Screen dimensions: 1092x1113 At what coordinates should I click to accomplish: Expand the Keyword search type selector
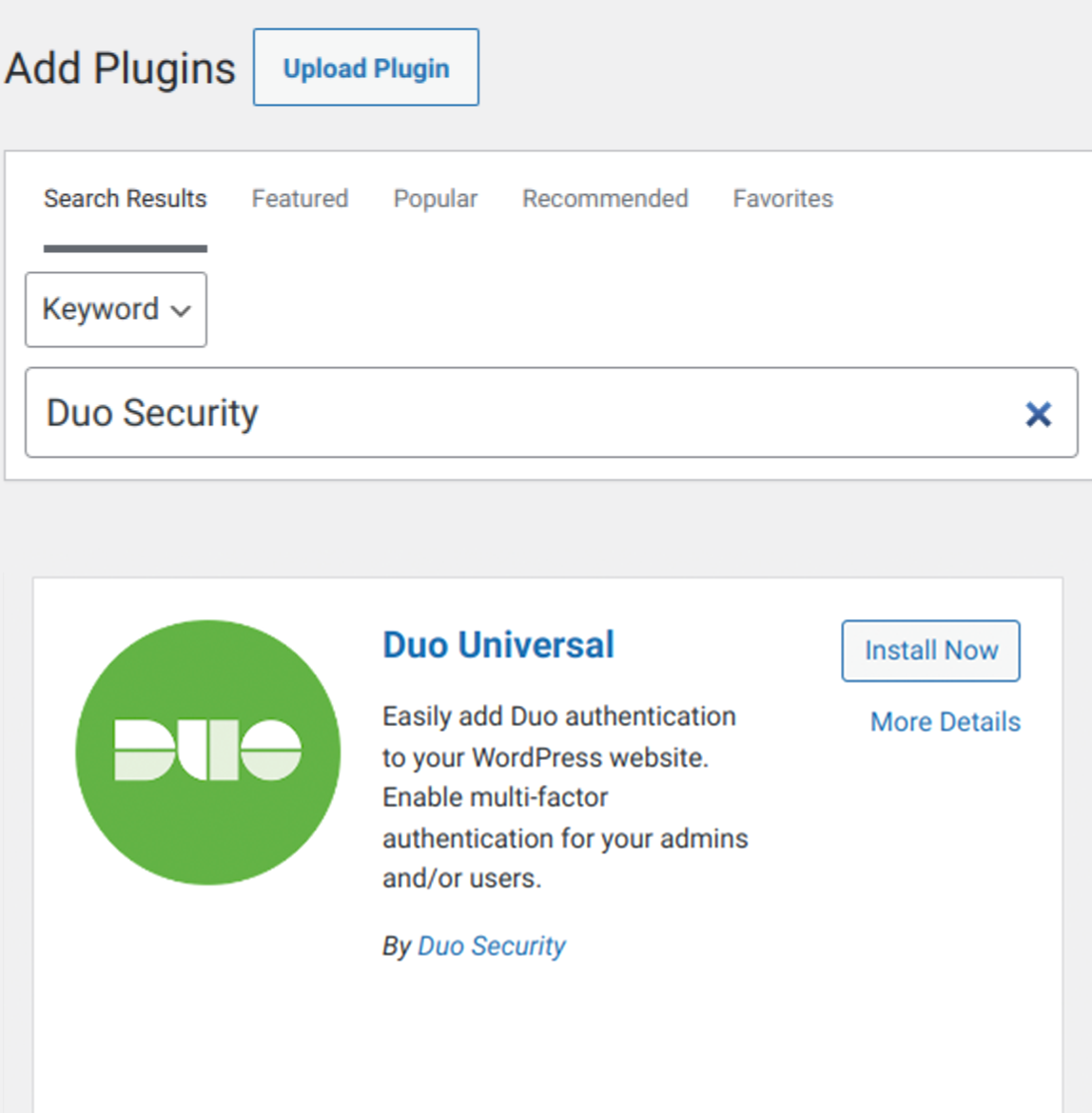point(114,309)
